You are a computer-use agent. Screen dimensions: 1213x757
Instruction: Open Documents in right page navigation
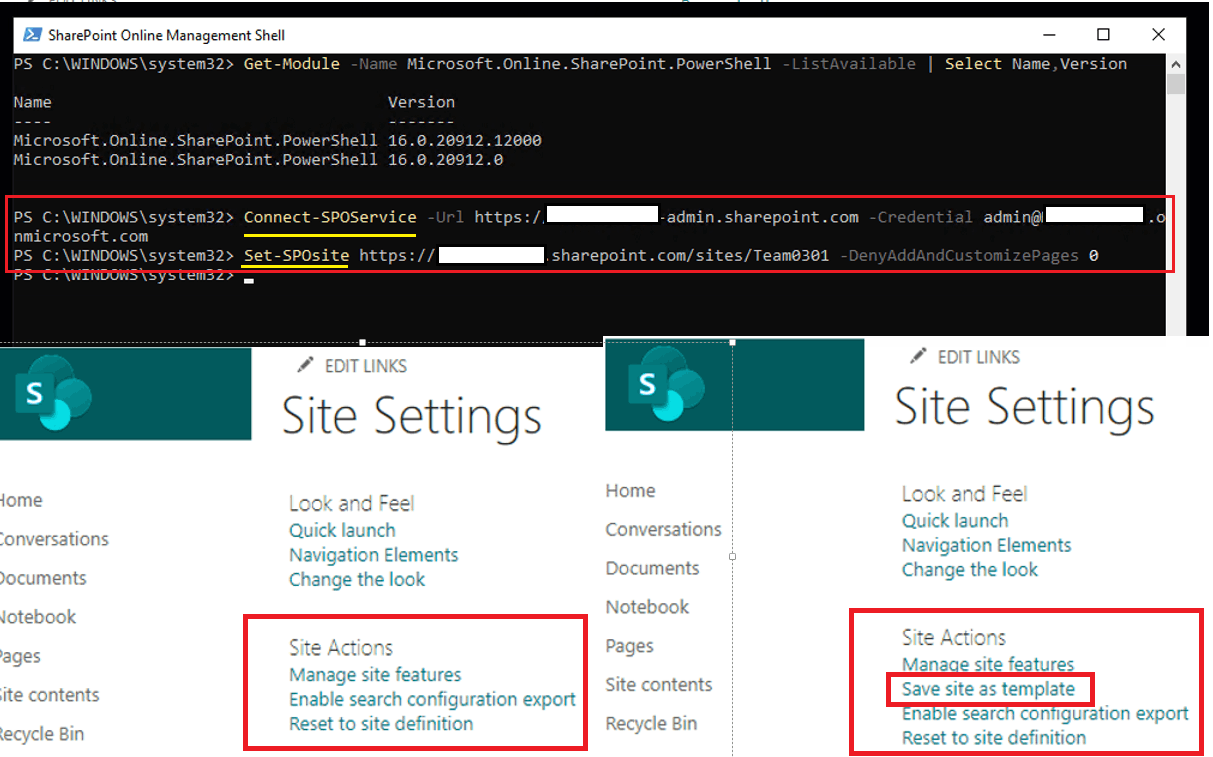point(652,568)
